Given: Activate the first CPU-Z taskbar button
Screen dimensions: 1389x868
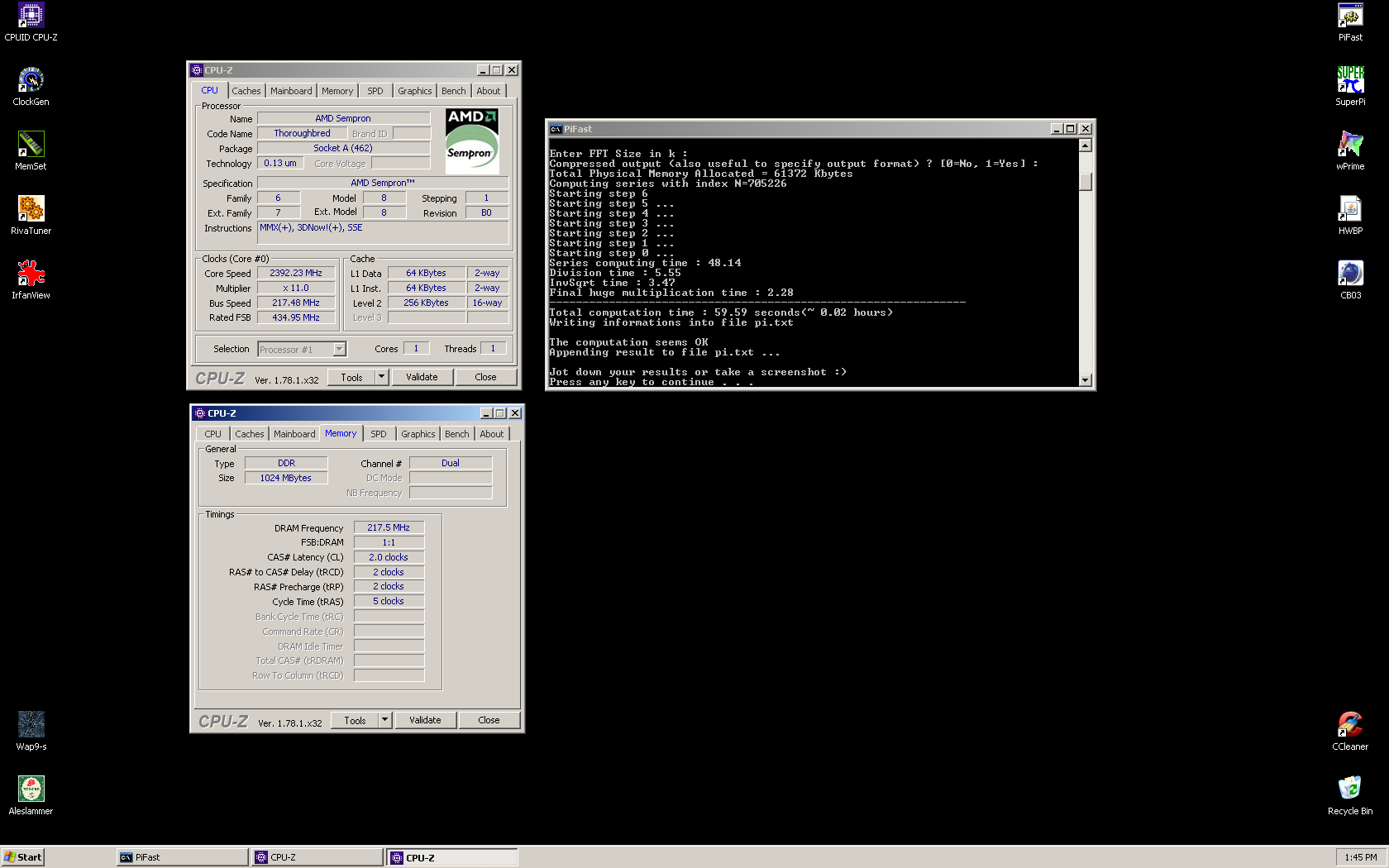Looking at the screenshot, I should tap(317, 857).
